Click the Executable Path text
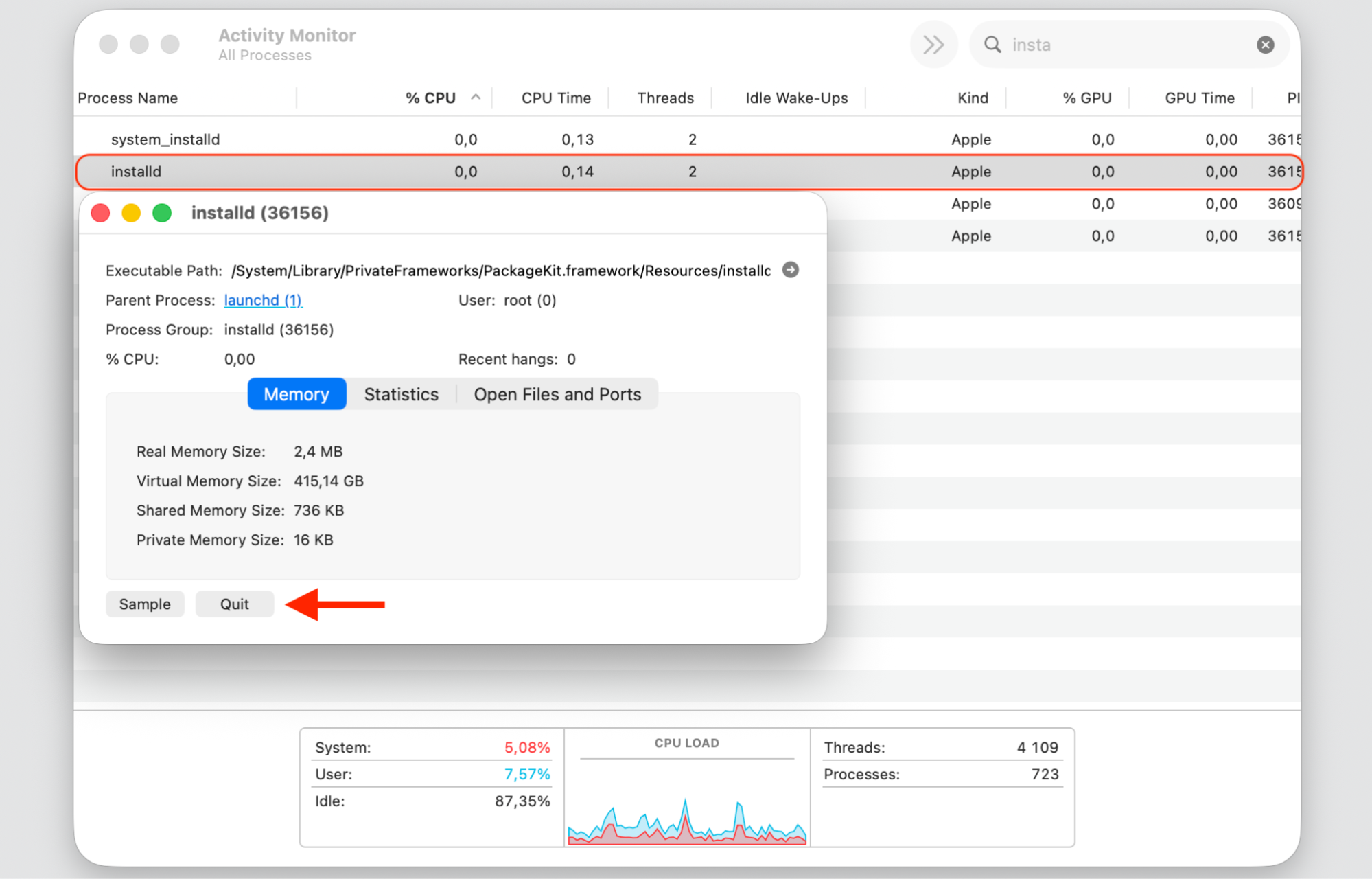The height and width of the screenshot is (879, 1372). click(x=501, y=271)
